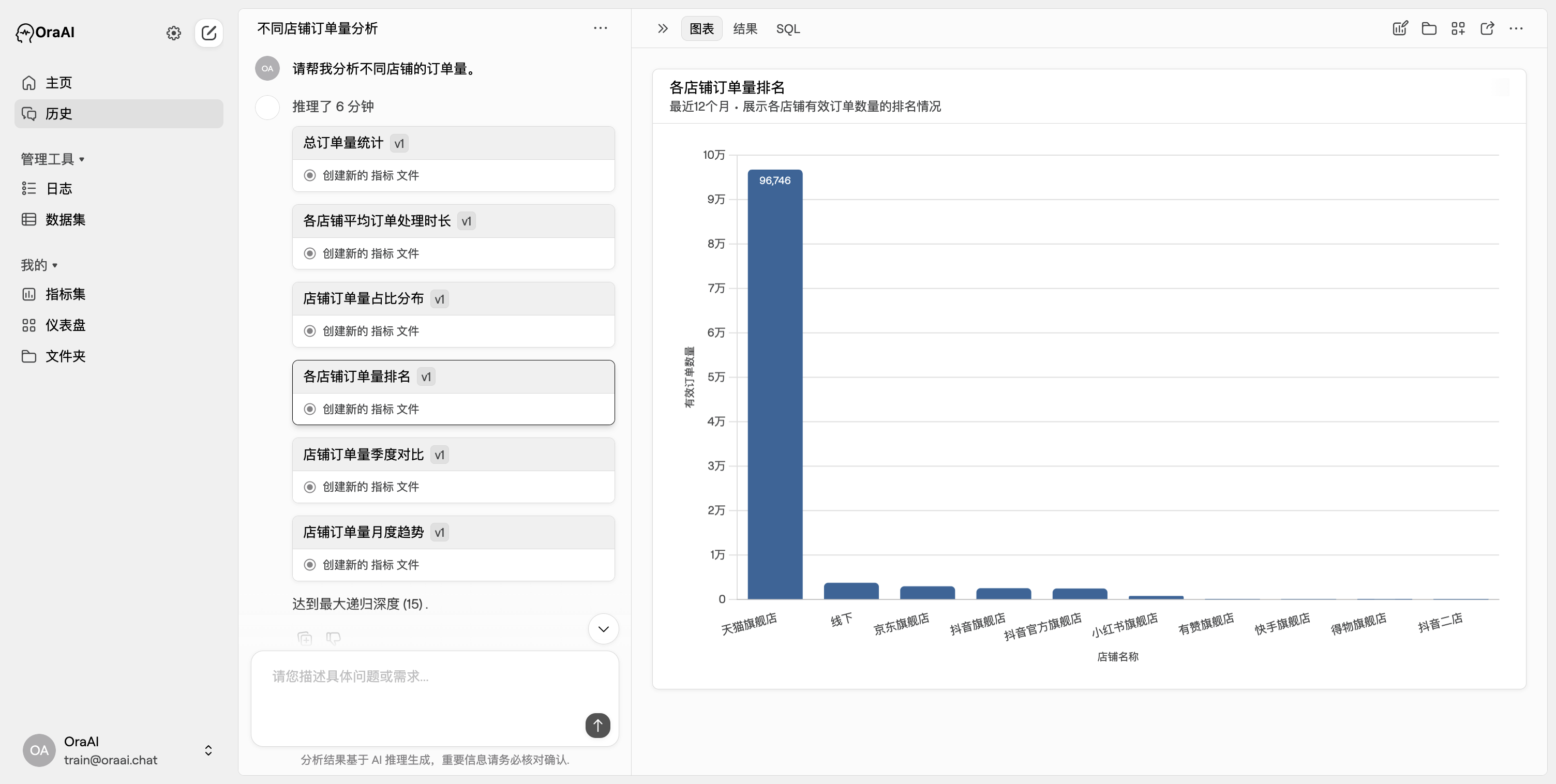Select radio button under 总订单量统计
The width and height of the screenshot is (1556, 784).
tap(310, 175)
